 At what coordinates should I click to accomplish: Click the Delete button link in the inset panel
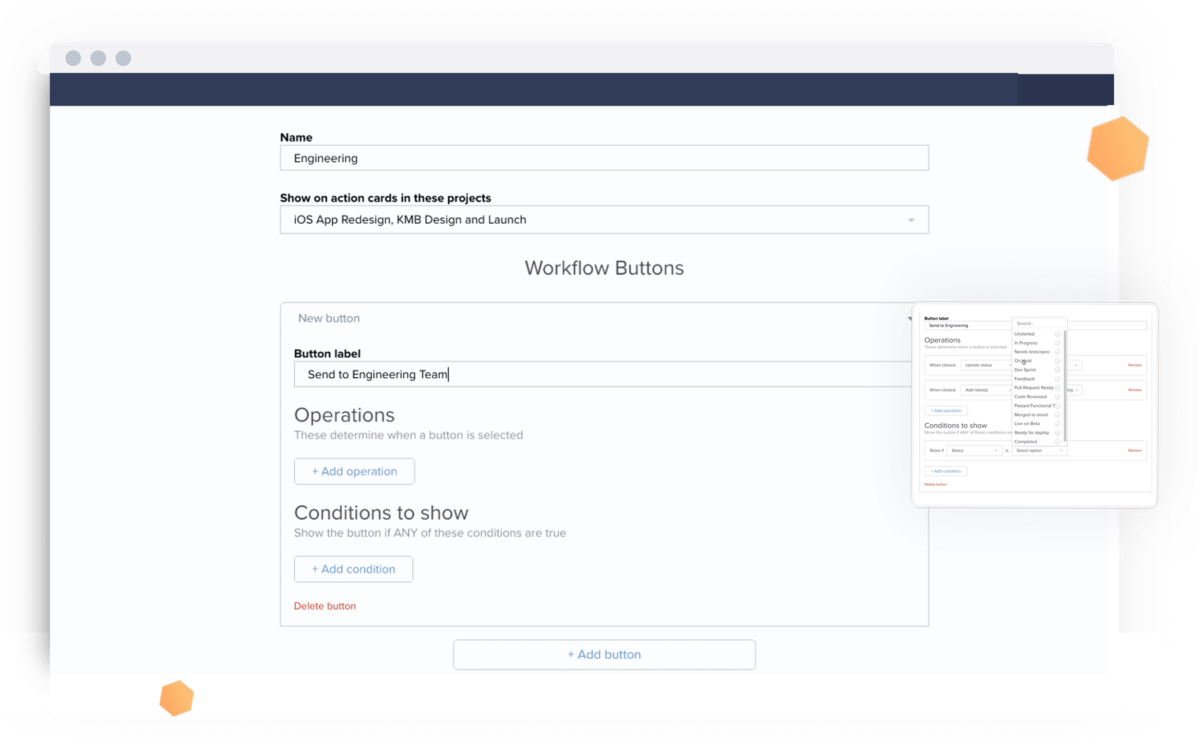(935, 484)
